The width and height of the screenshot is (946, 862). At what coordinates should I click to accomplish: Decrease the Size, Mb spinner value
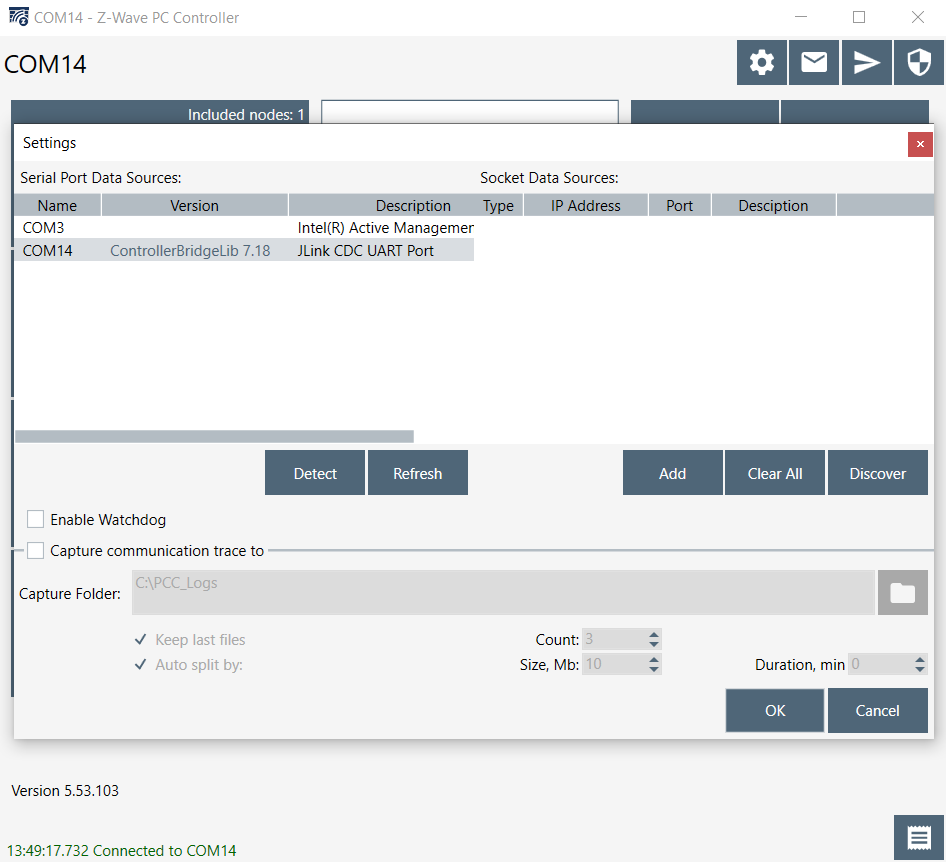654,669
